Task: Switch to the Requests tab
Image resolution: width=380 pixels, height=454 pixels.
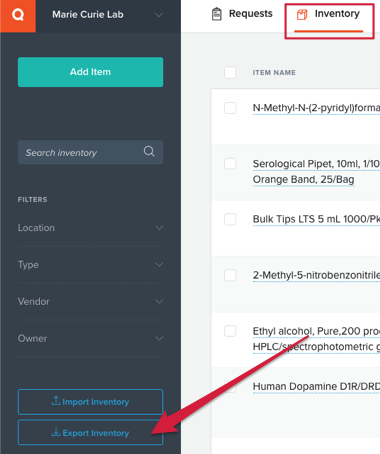Action: pyautogui.click(x=242, y=14)
